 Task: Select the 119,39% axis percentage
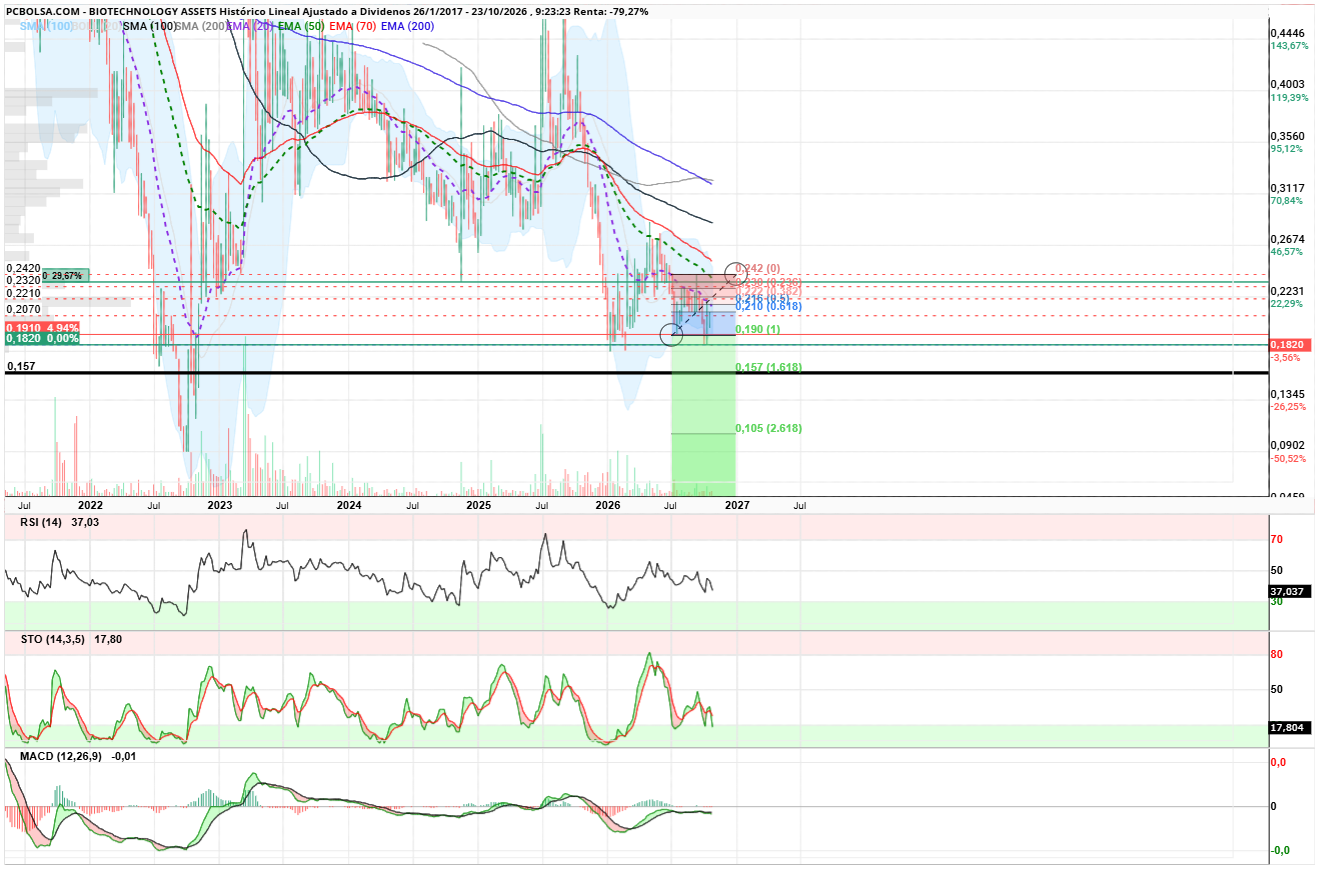(x=1290, y=98)
